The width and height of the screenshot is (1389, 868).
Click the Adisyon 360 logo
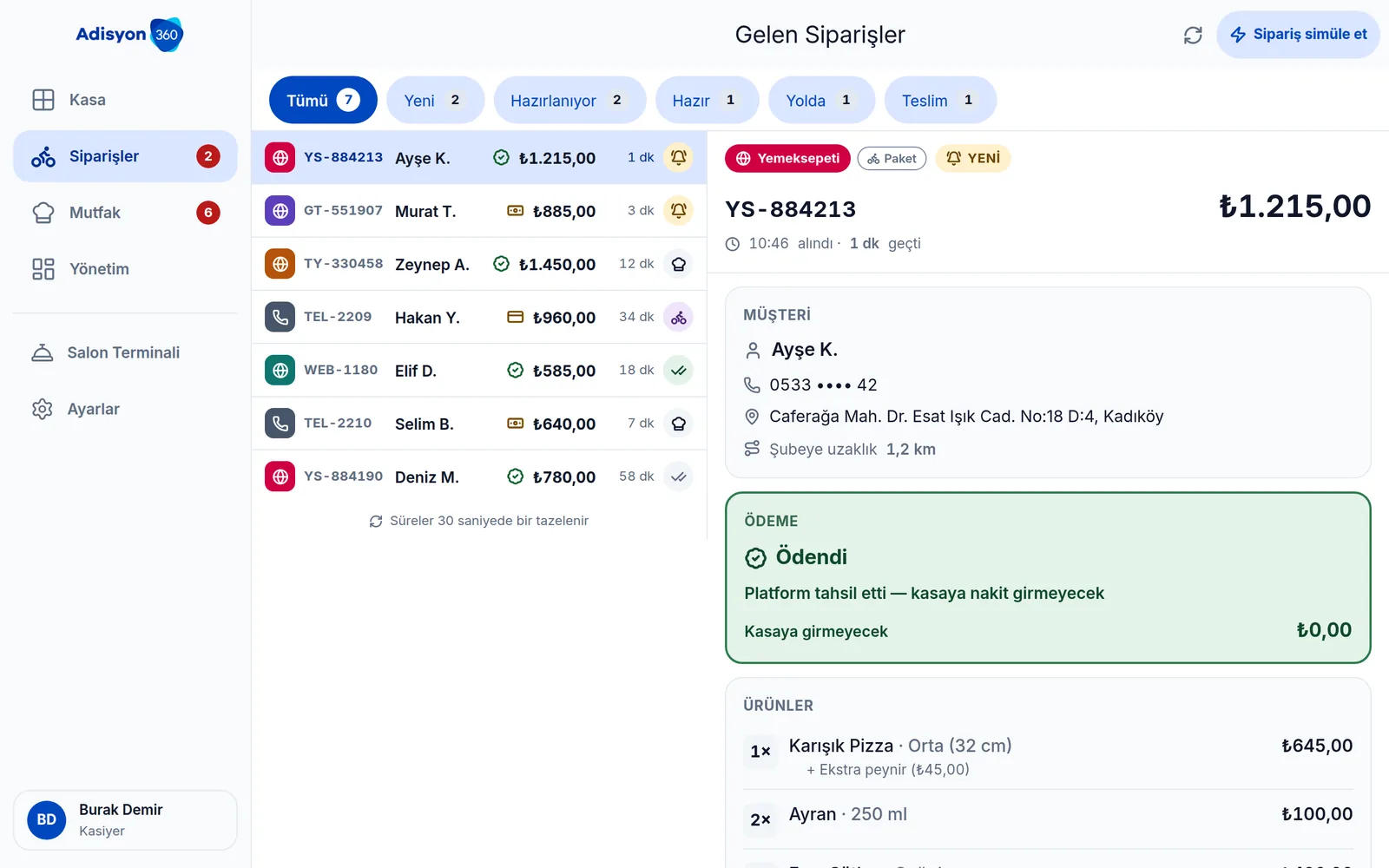click(129, 35)
